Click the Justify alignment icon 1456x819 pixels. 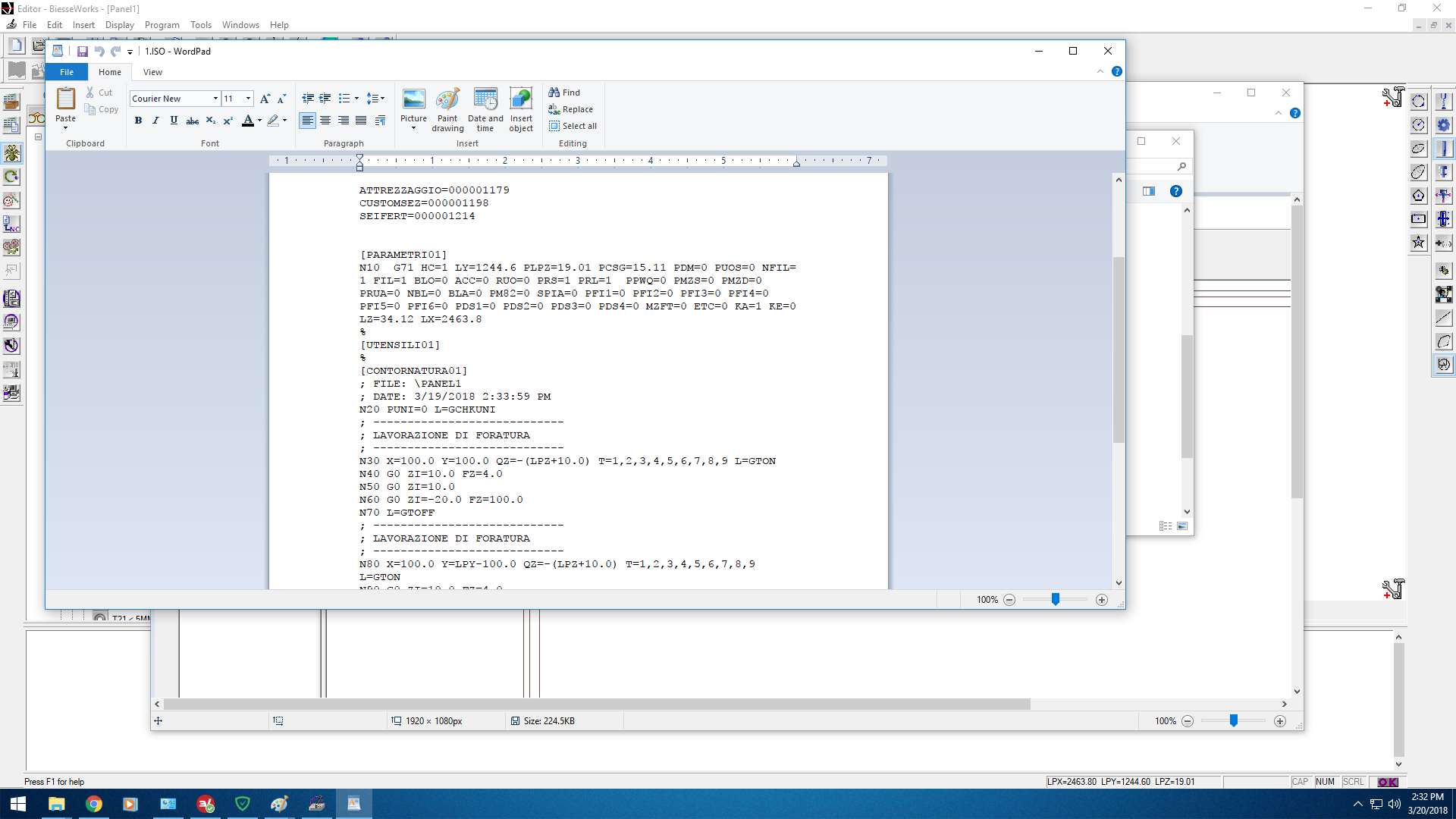coord(361,121)
